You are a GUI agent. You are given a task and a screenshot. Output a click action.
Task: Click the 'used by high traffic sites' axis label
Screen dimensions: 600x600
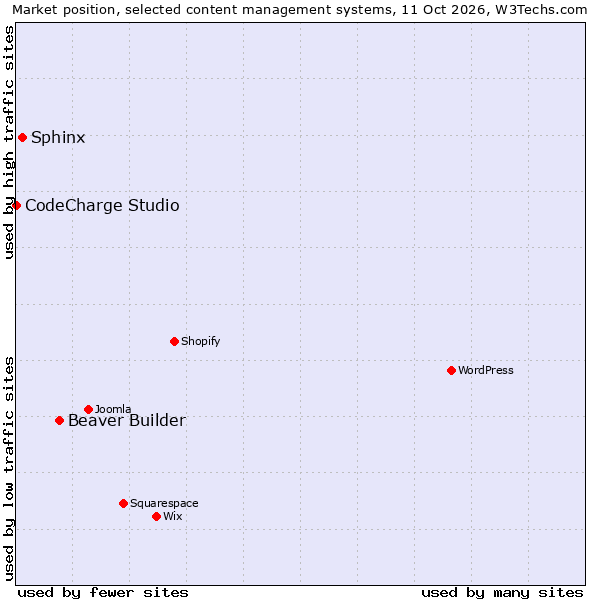[x=8, y=142]
